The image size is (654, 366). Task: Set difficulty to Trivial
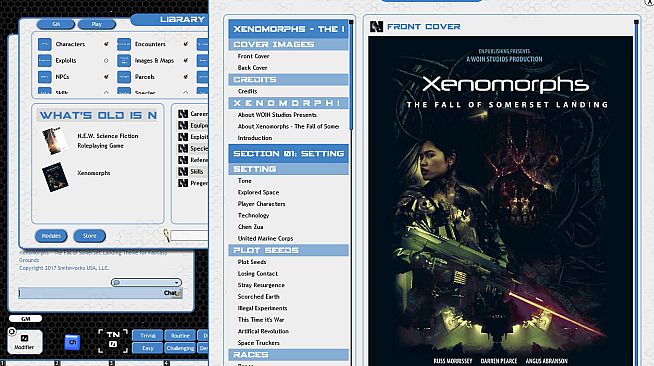pos(148,336)
